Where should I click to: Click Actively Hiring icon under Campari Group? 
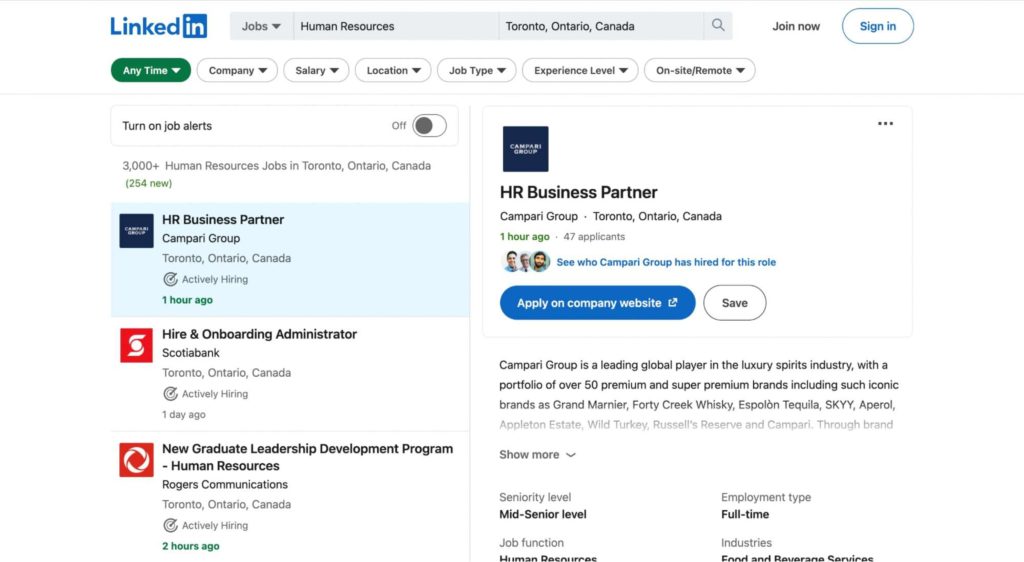tap(170, 279)
